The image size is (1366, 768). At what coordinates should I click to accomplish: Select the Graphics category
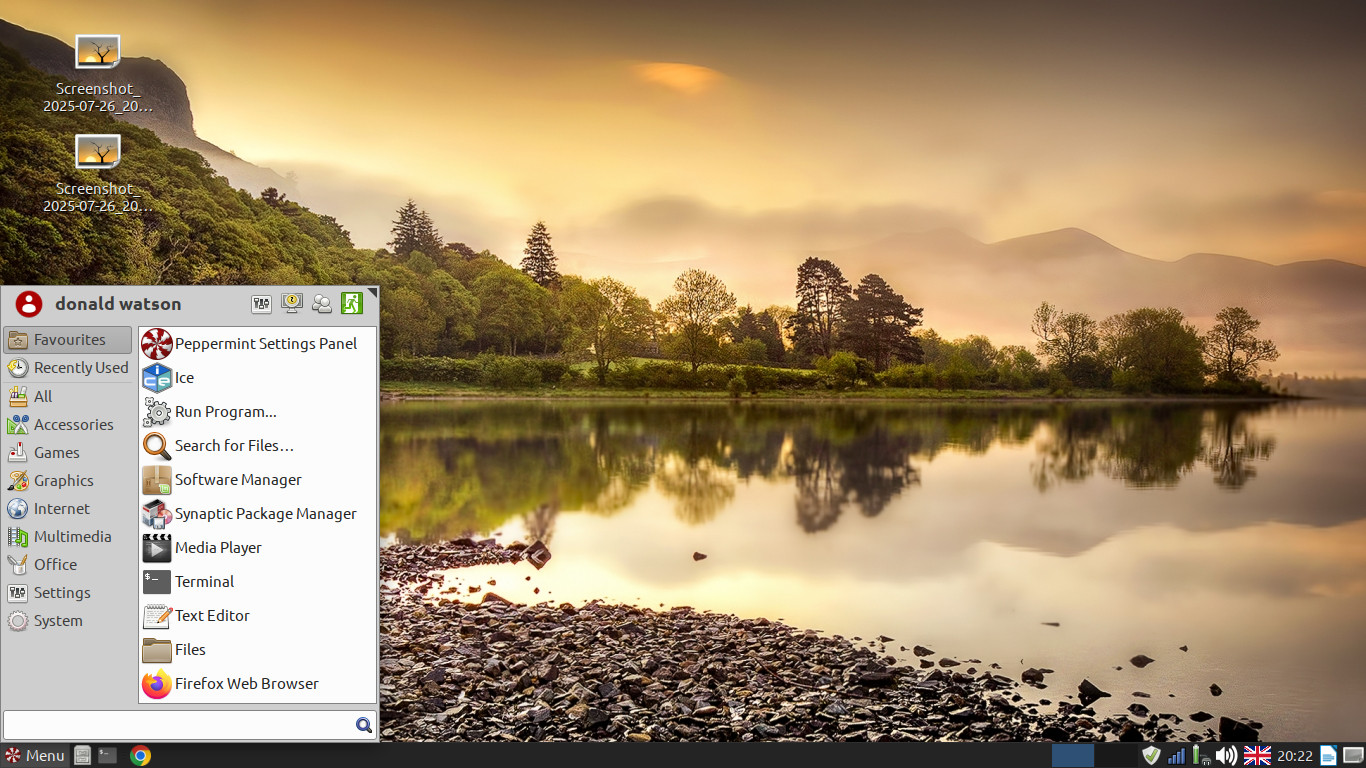coord(68,480)
